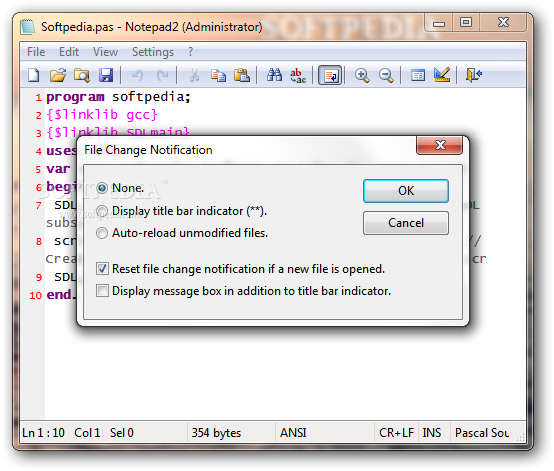Click the Cancel button in dialog
Image resolution: width=554 pixels, height=471 pixels.
[x=406, y=223]
